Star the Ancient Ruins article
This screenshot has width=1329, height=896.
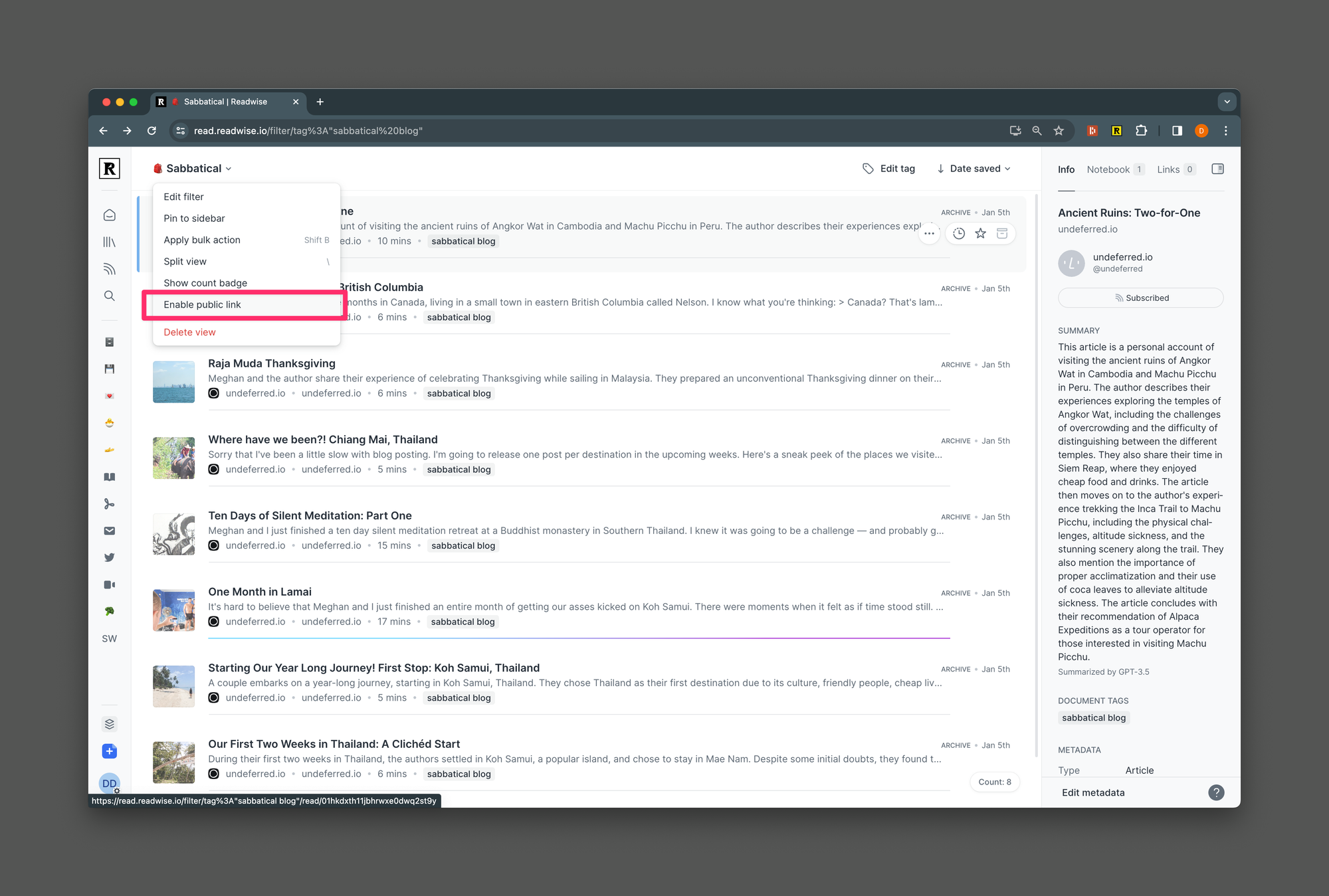point(980,233)
